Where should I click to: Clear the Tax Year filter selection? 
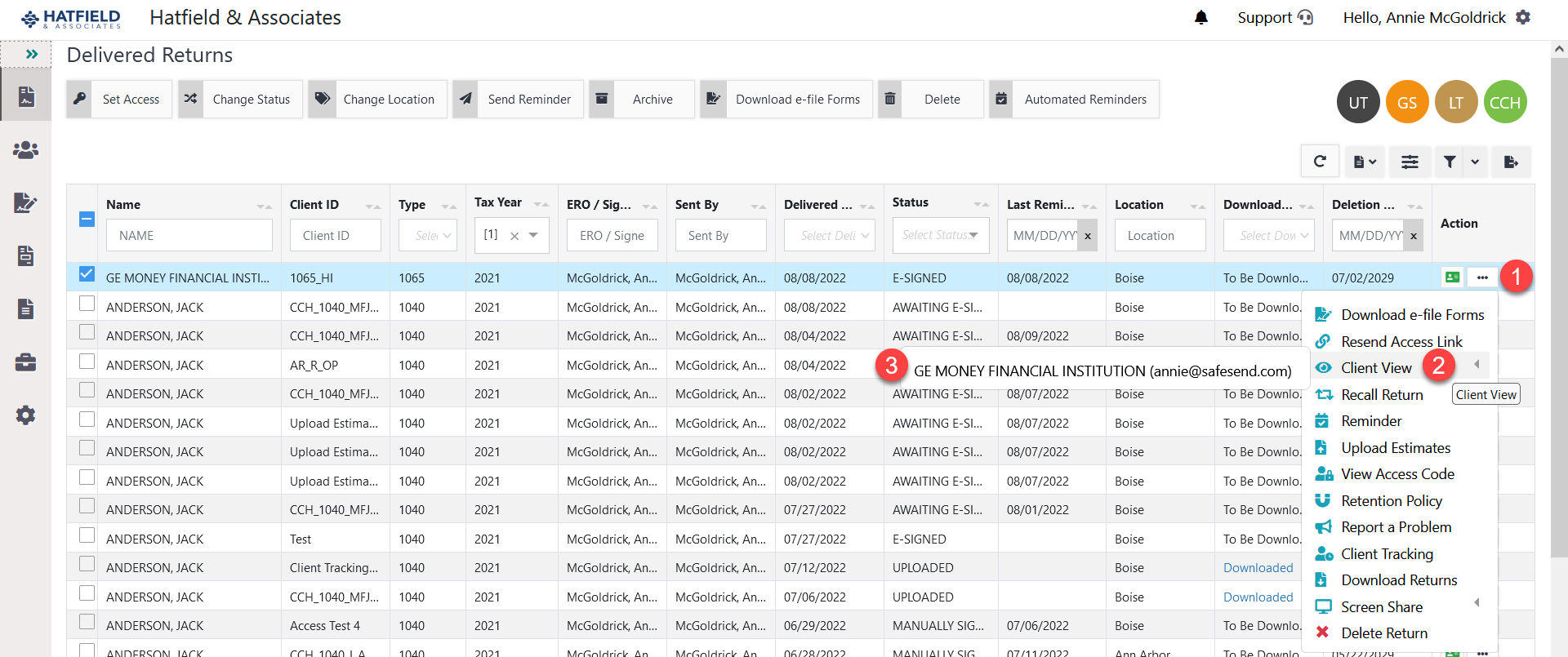[x=514, y=236]
